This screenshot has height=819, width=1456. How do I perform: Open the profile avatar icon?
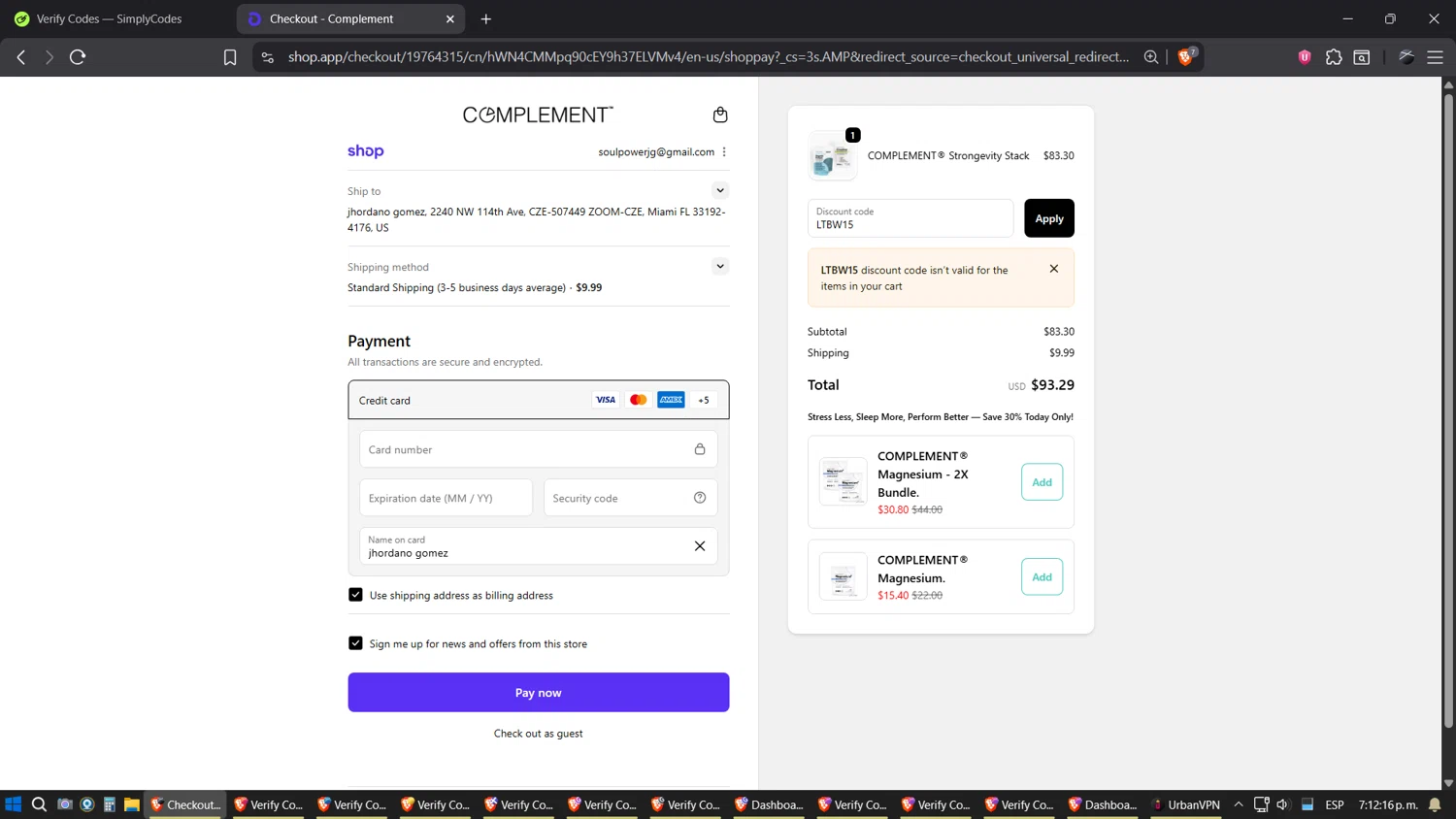click(x=1406, y=57)
